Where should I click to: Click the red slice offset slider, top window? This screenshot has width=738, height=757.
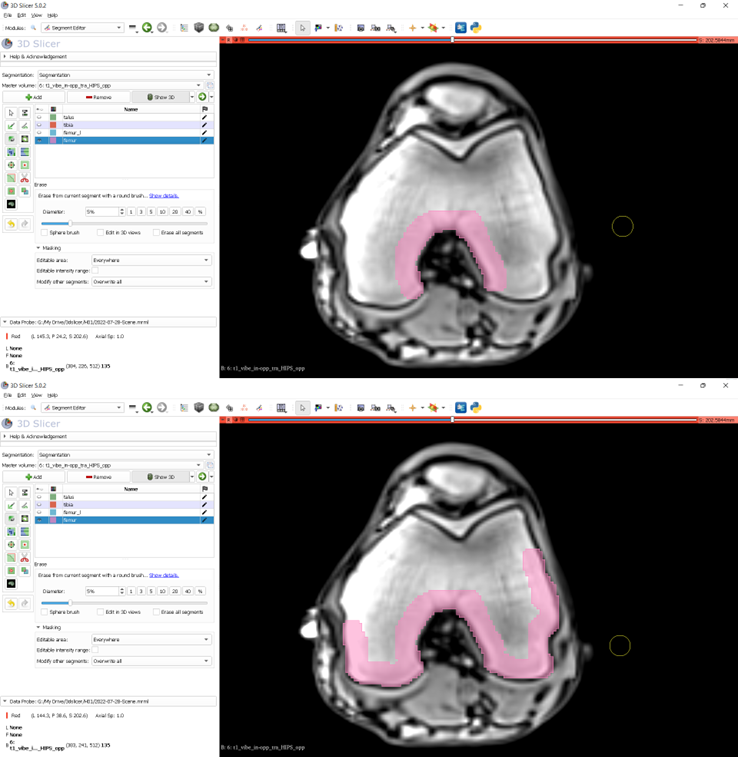(x=473, y=40)
